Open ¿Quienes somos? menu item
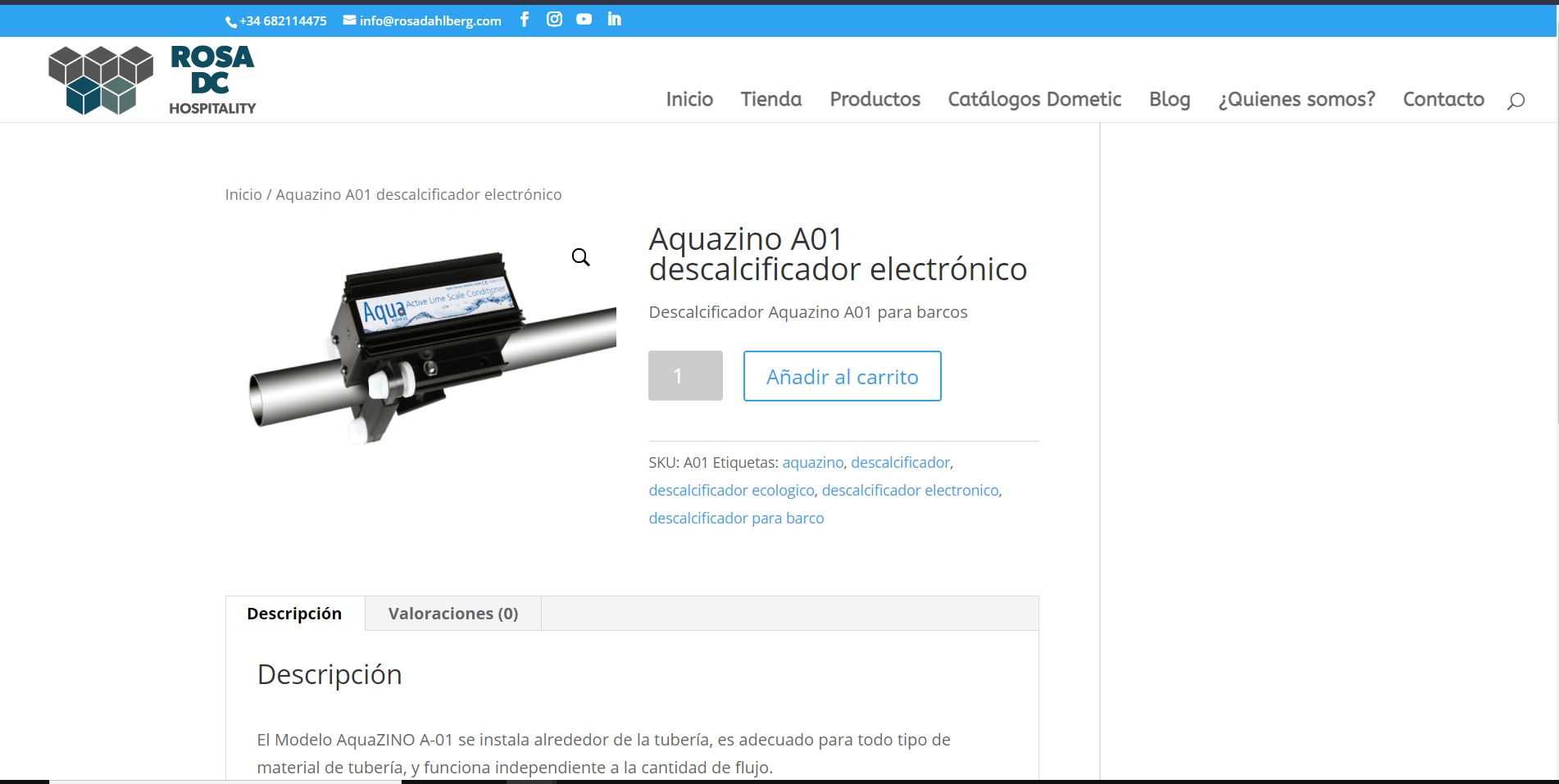 point(1297,99)
